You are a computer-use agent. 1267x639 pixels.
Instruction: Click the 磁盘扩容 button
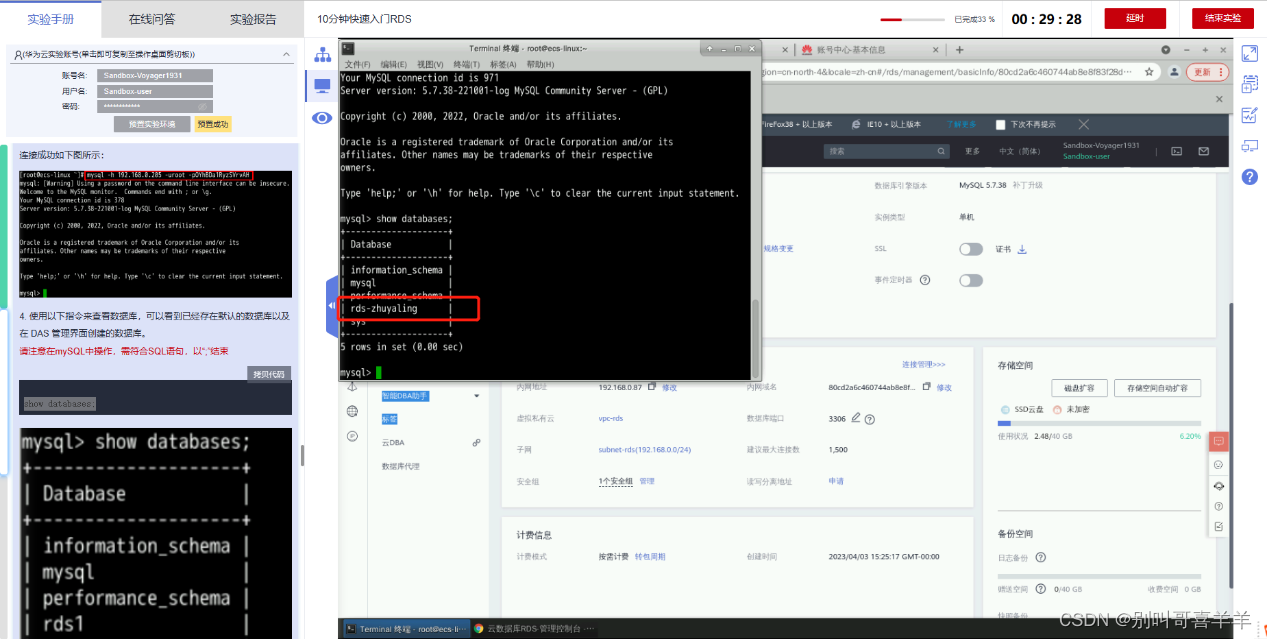[x=1079, y=388]
